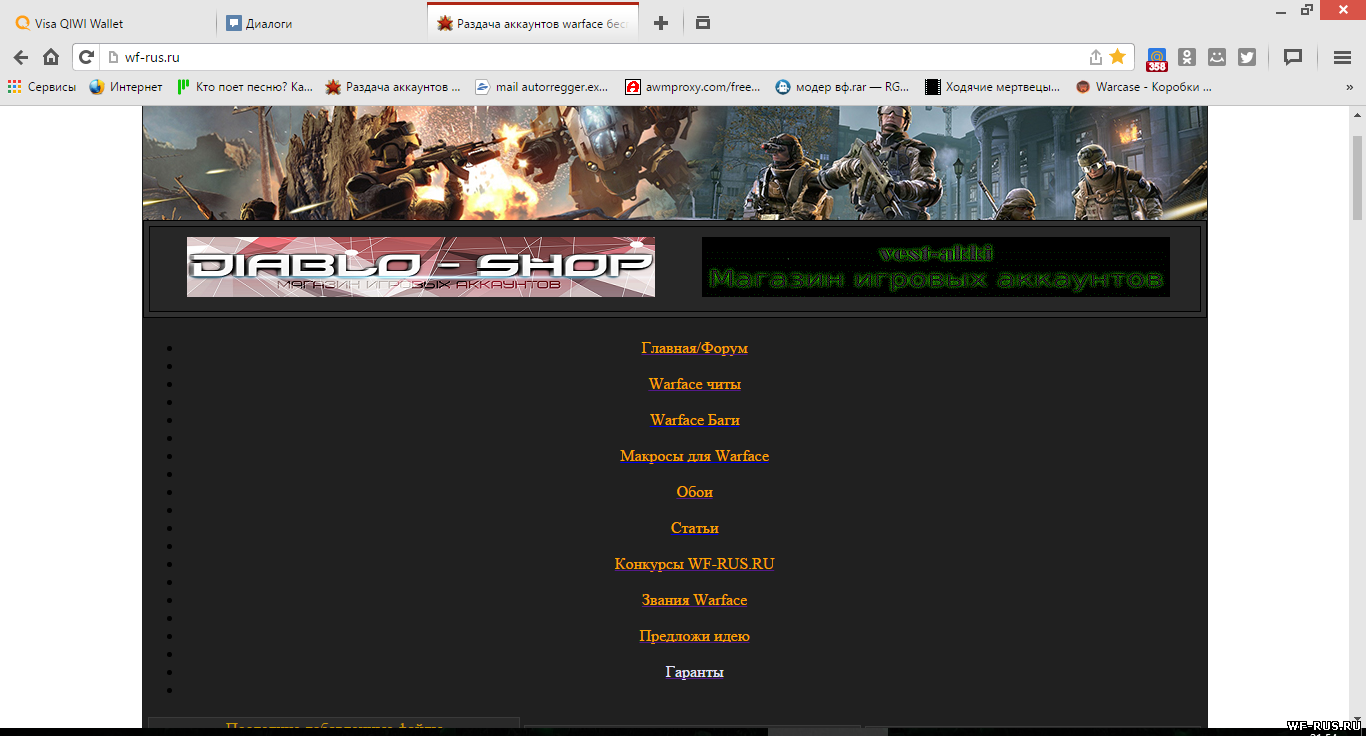Reload the page with refresh icon
Image resolution: width=1366 pixels, height=736 pixels.
(87, 57)
